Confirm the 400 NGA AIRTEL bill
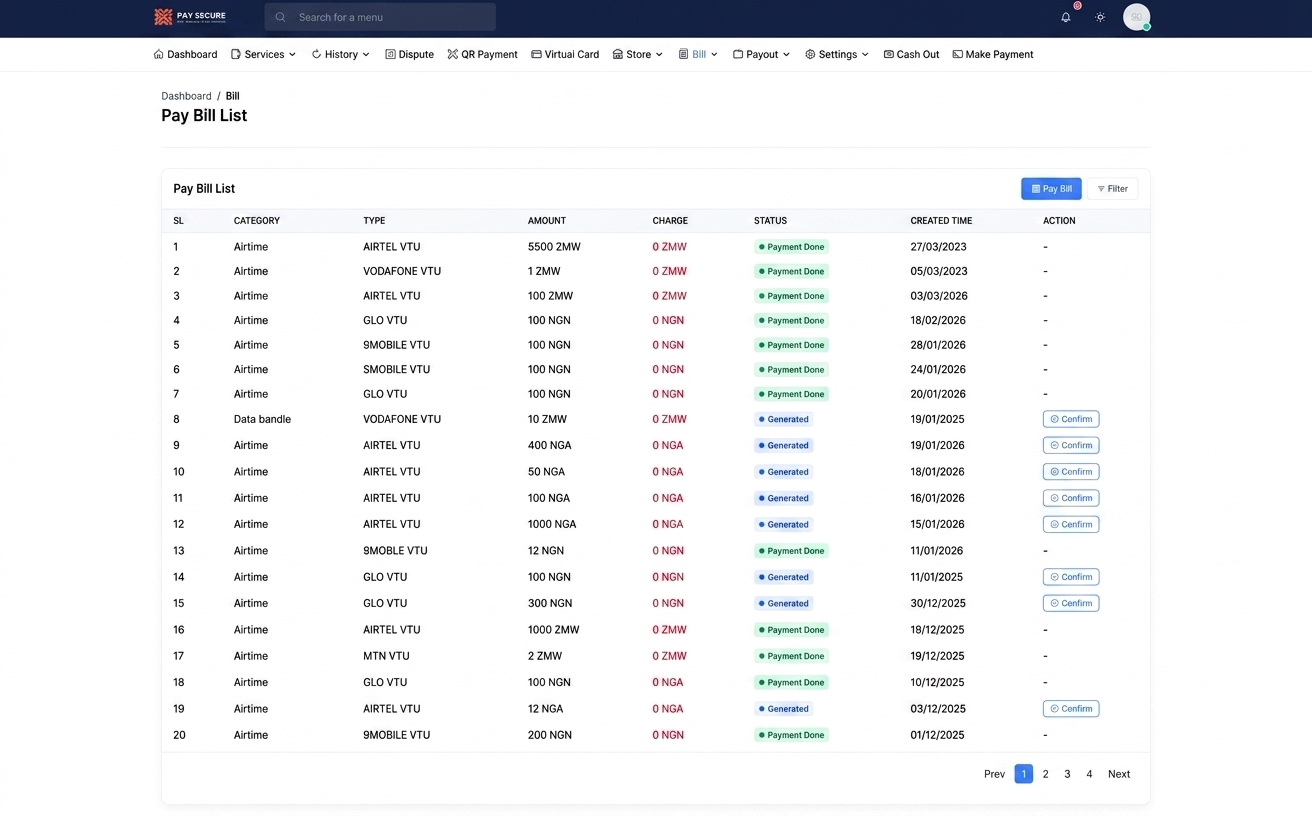1312x816 pixels. [1071, 445]
